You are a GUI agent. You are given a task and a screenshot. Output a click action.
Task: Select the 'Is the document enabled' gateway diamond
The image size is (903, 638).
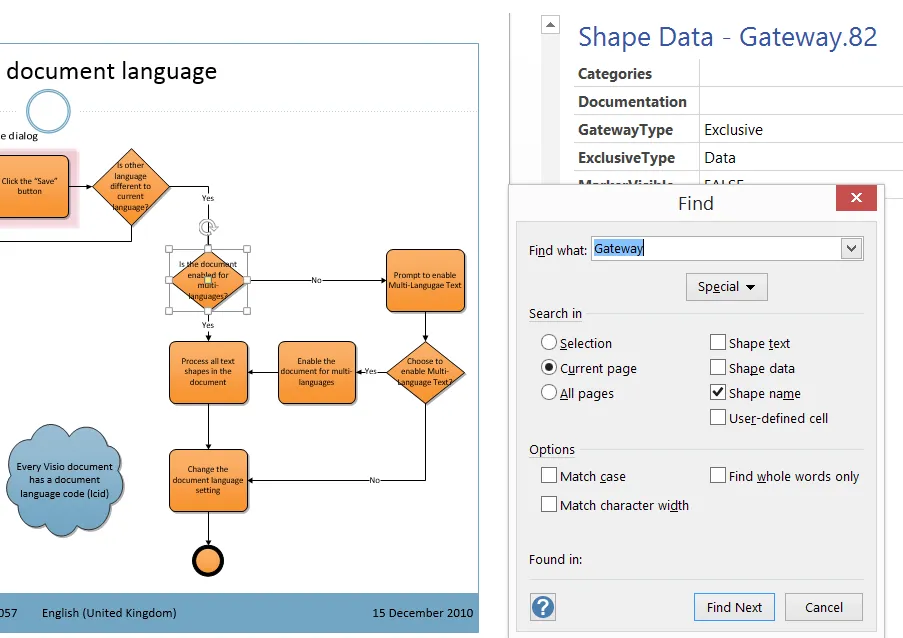[208, 280]
